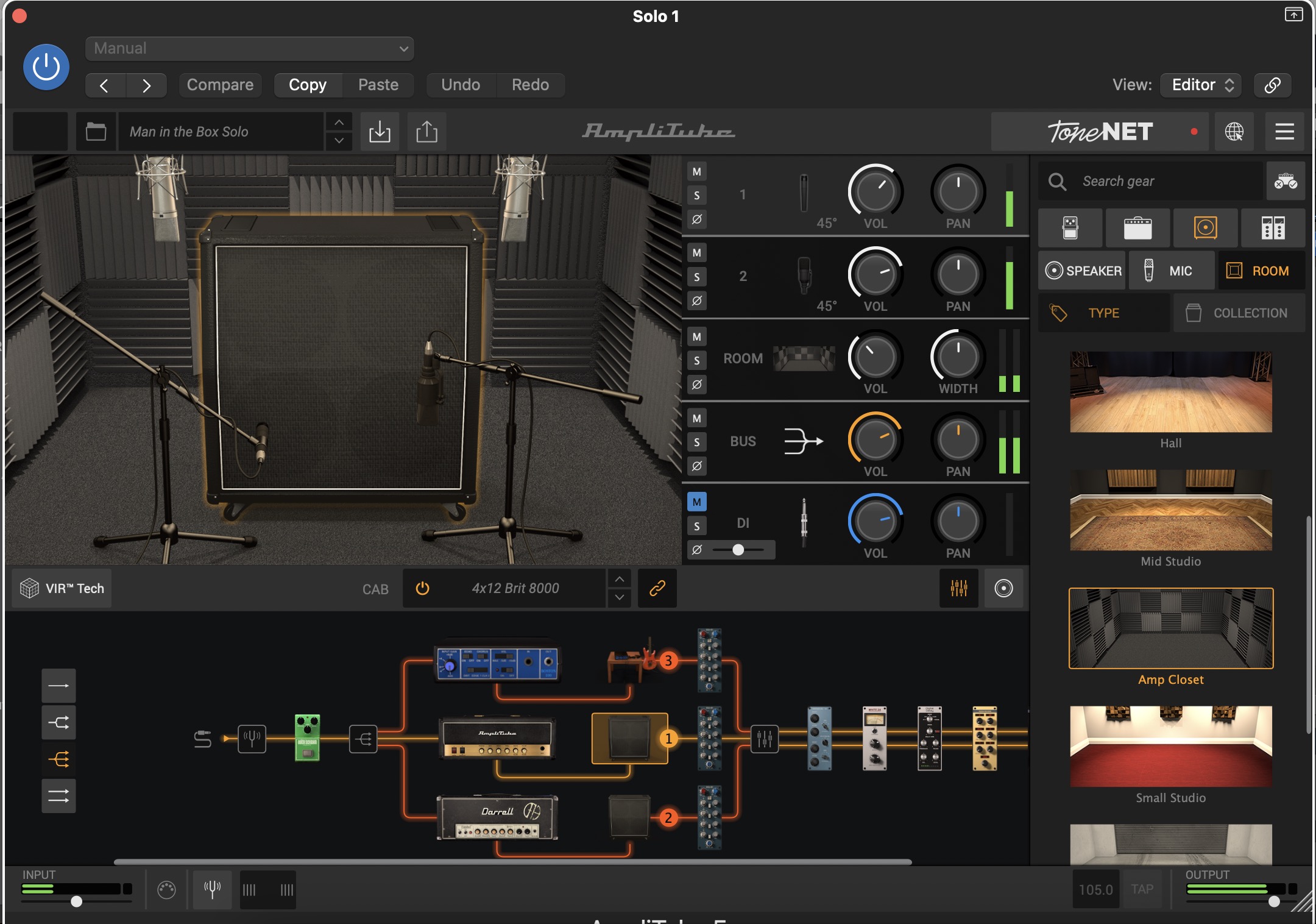Go to previous preset arrow

105,85
